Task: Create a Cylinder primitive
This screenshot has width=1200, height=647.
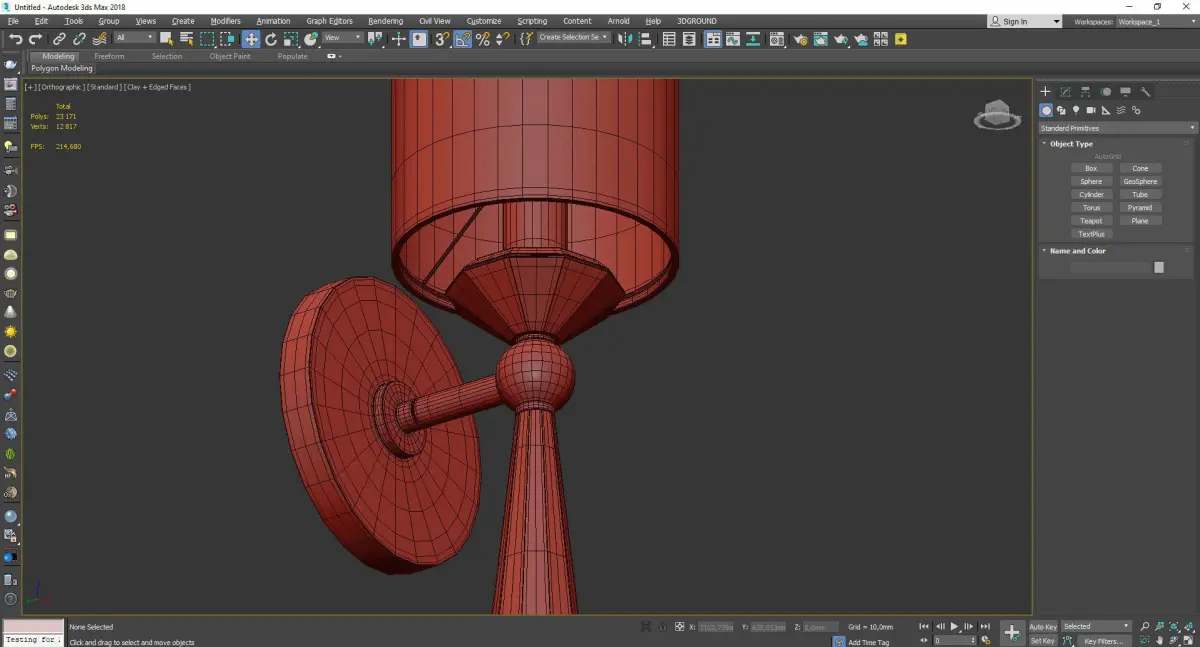Action: 1091,194
